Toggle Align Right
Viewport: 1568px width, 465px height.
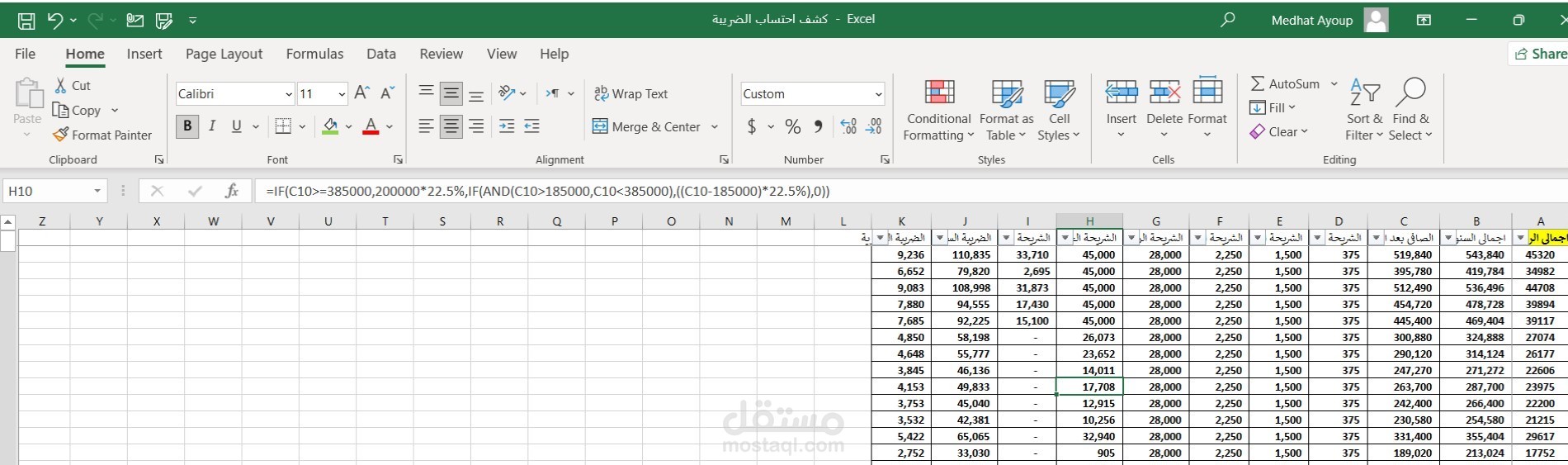476,126
